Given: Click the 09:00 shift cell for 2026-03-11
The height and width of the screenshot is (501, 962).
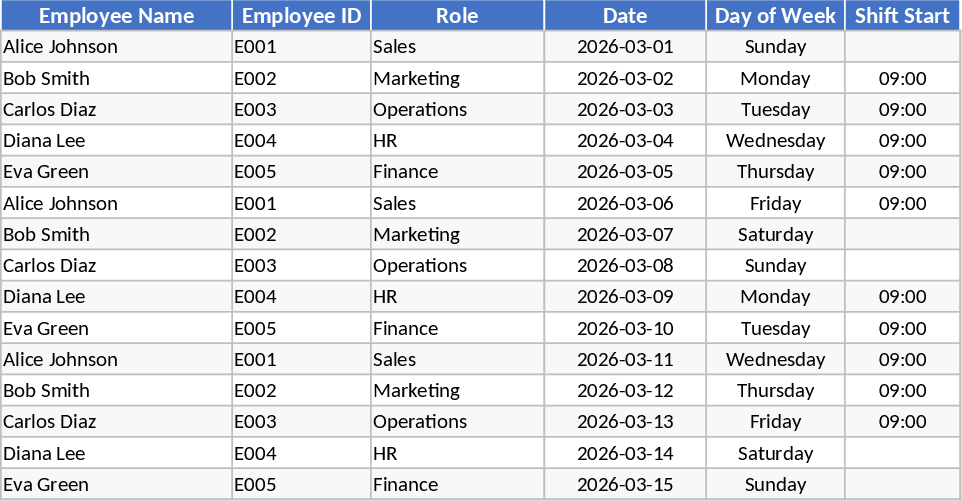Looking at the screenshot, I should pos(902,359).
